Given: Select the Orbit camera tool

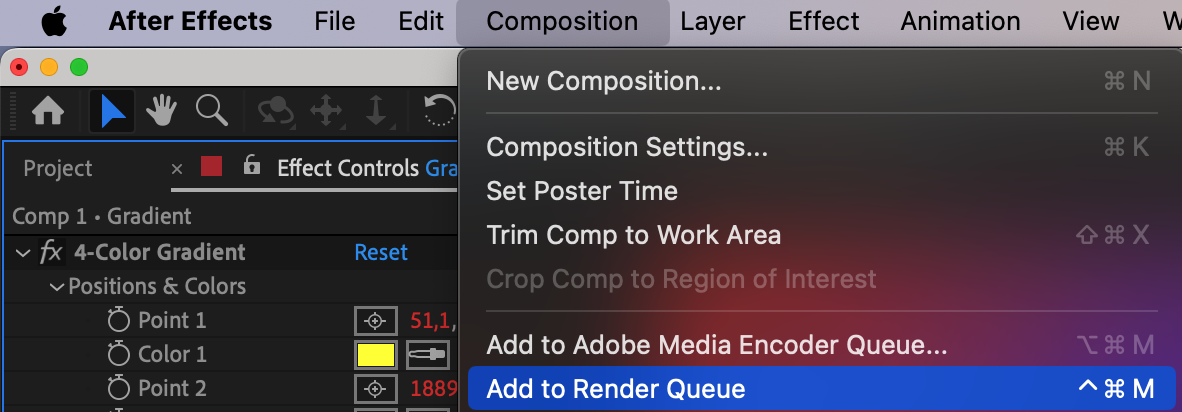Looking at the screenshot, I should click(x=276, y=111).
